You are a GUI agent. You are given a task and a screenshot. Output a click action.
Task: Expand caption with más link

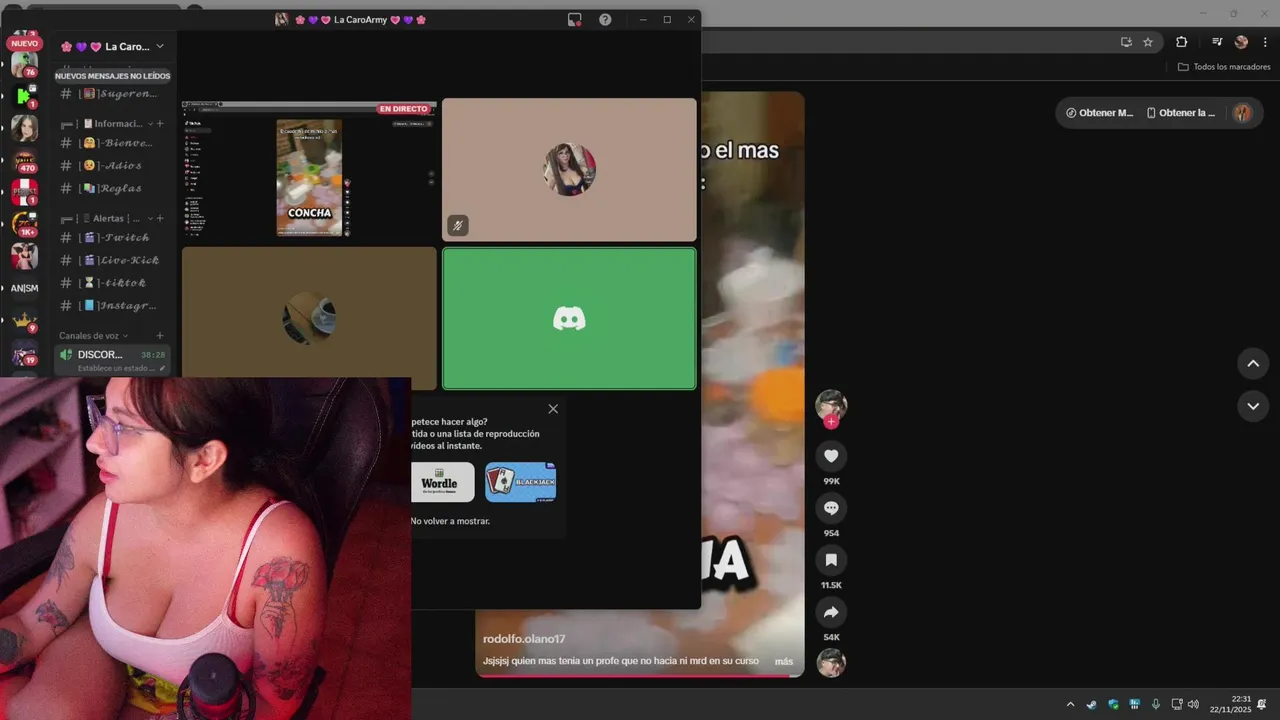click(784, 661)
